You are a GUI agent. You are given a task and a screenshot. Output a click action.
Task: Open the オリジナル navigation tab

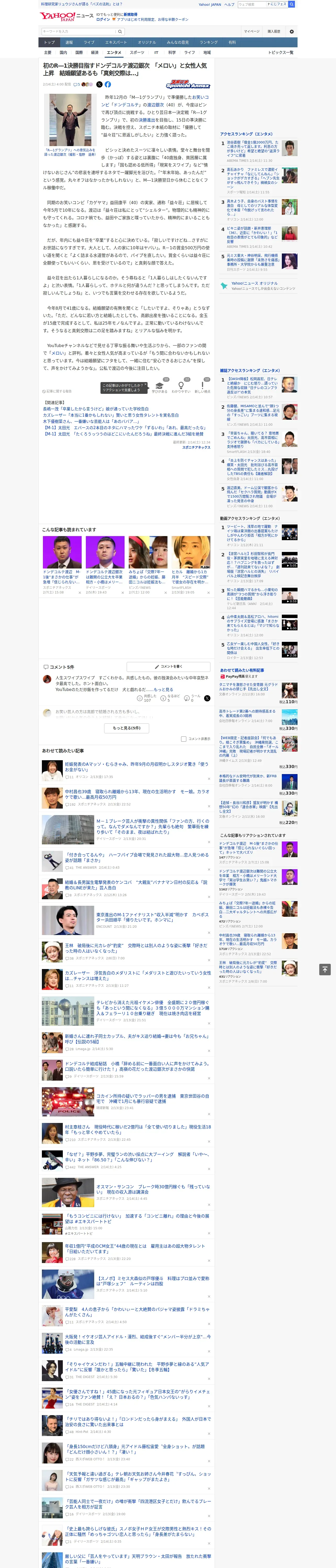[x=147, y=43]
